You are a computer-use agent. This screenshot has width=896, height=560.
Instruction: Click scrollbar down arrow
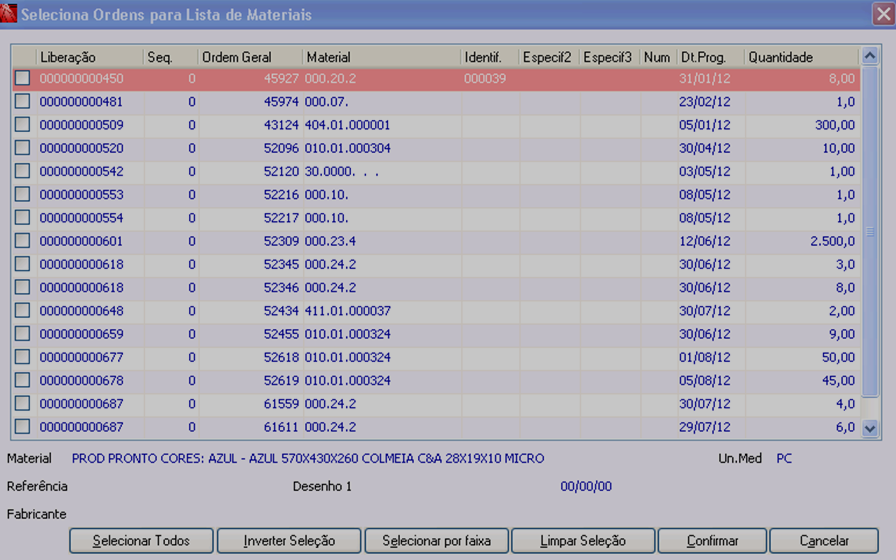870,428
